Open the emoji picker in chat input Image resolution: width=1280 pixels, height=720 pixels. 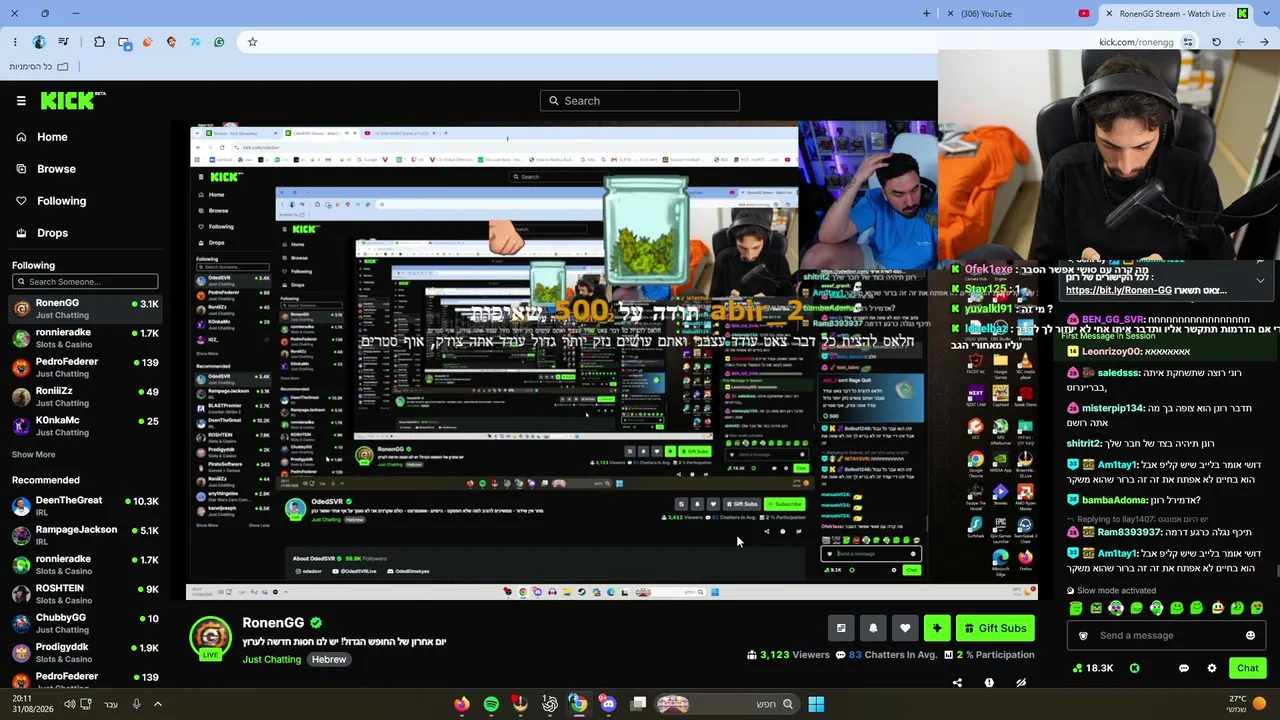tap(1250, 635)
